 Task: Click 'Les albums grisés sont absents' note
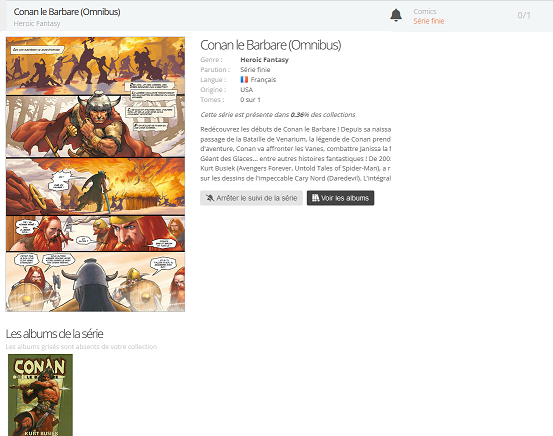[x=81, y=347]
